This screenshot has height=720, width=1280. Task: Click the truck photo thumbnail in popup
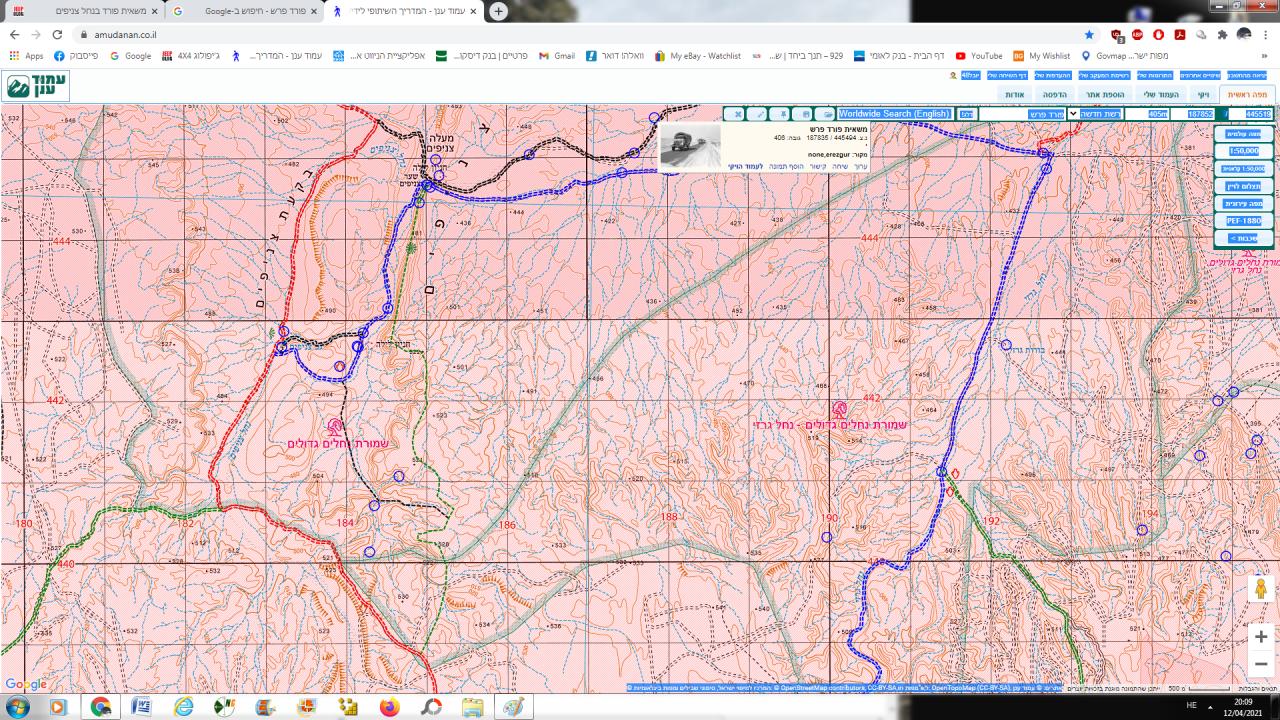pyautogui.click(x=690, y=145)
